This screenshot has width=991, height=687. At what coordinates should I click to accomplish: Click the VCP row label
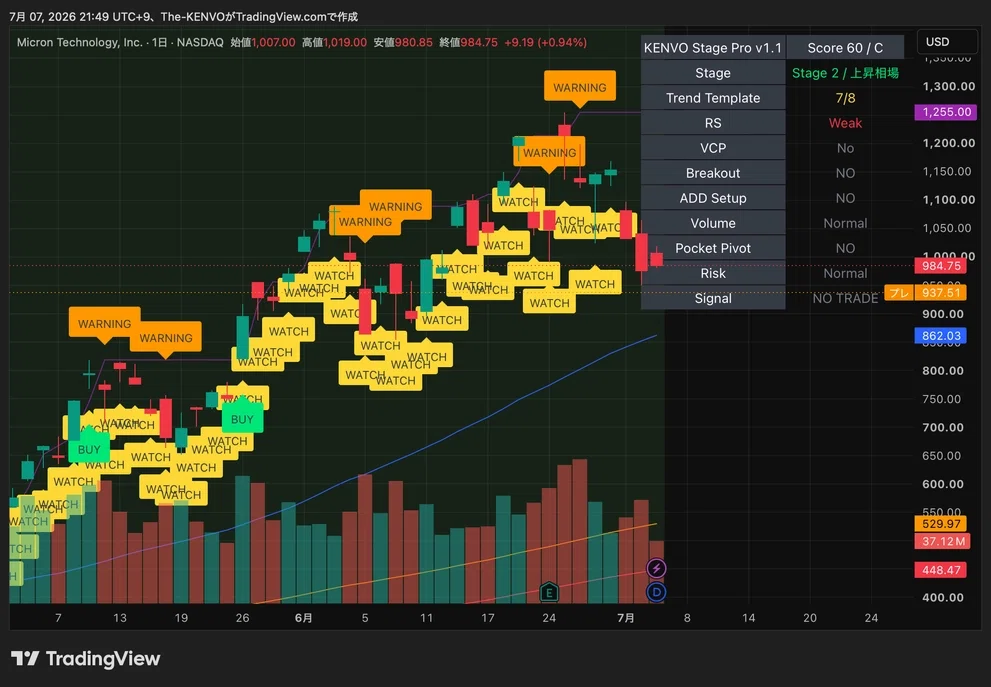[x=713, y=148]
